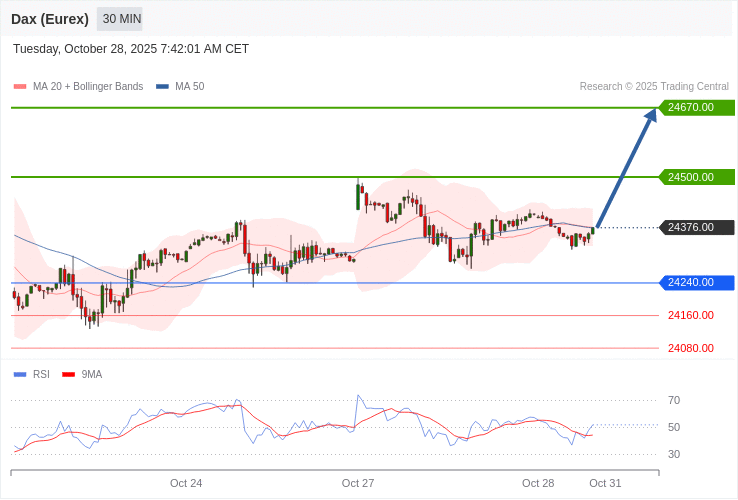Click the RSI legend swatch
The height and width of the screenshot is (500, 738).
point(19,375)
